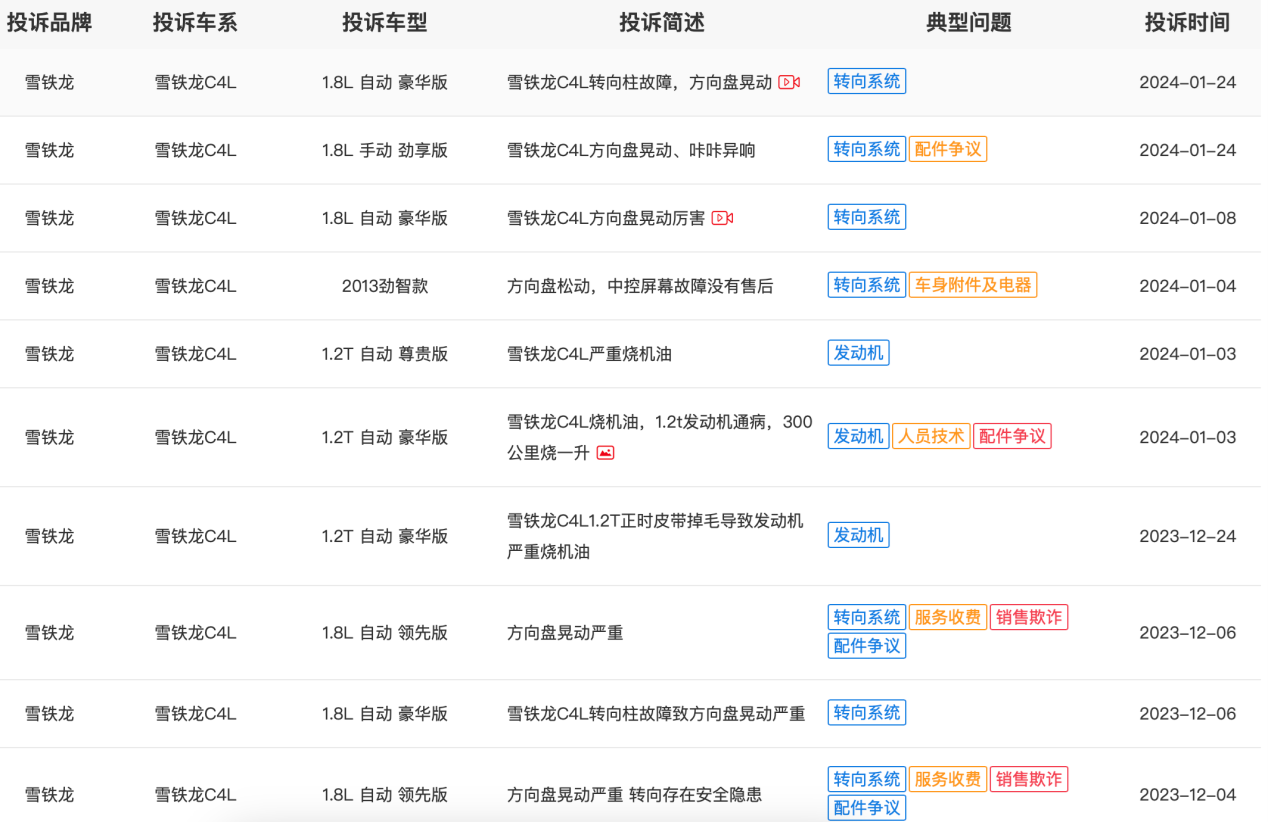Click 1.2T 自动 尊贵版 model cell
Screen dimensions: 1268x822
385,354
